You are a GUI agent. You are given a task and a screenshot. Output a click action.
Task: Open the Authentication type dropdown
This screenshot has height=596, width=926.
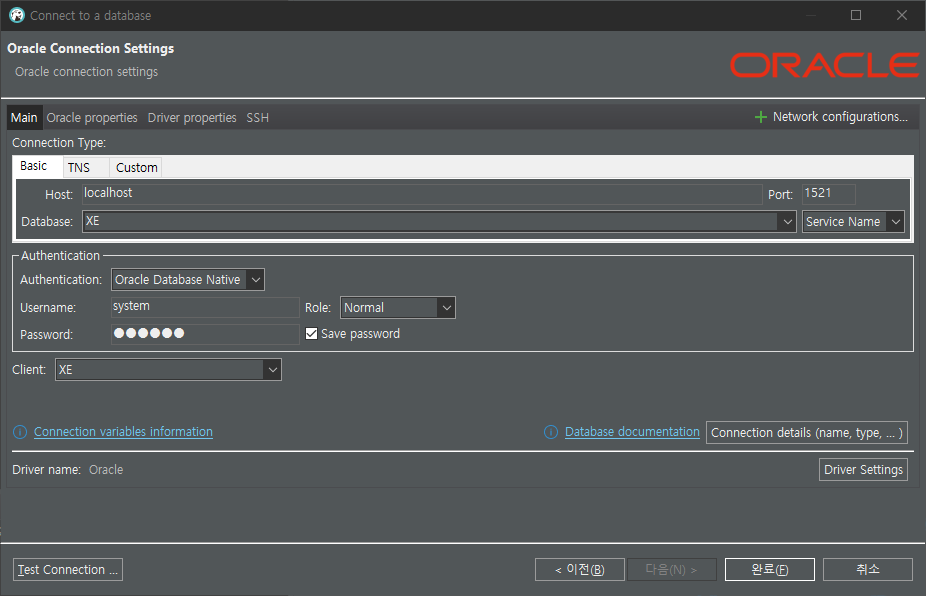pyautogui.click(x=188, y=279)
